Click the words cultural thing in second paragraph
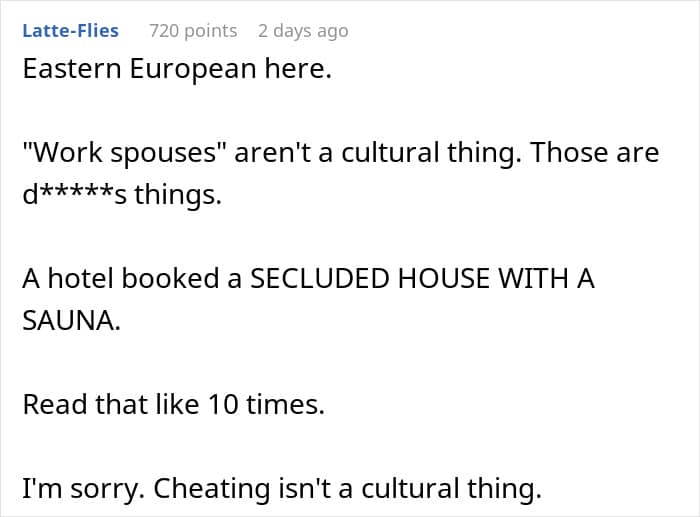This screenshot has width=700, height=517. point(430,152)
